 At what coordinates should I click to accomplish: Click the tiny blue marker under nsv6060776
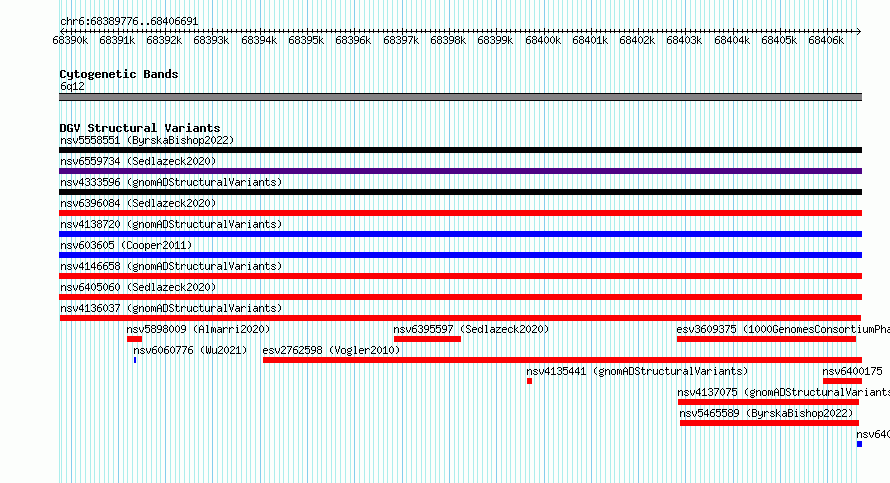[135, 360]
